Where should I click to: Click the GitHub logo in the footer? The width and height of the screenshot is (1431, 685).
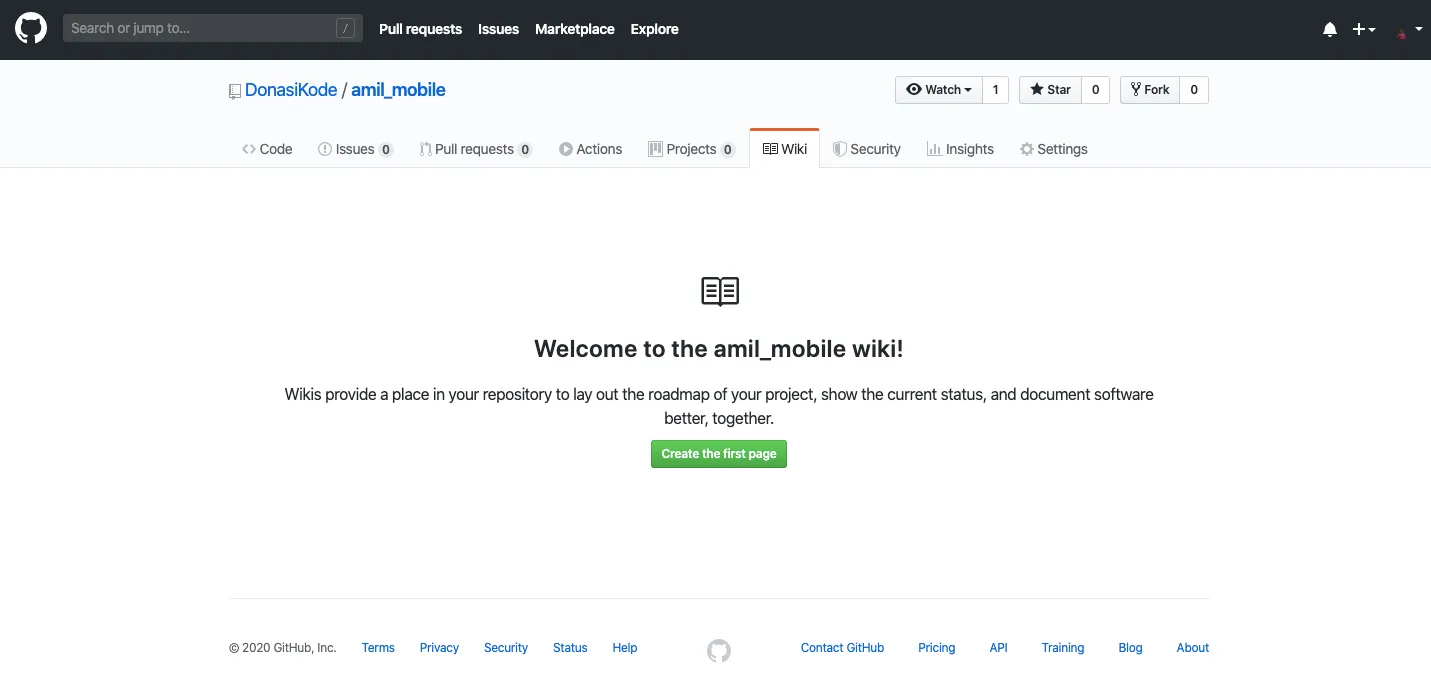(x=718, y=650)
